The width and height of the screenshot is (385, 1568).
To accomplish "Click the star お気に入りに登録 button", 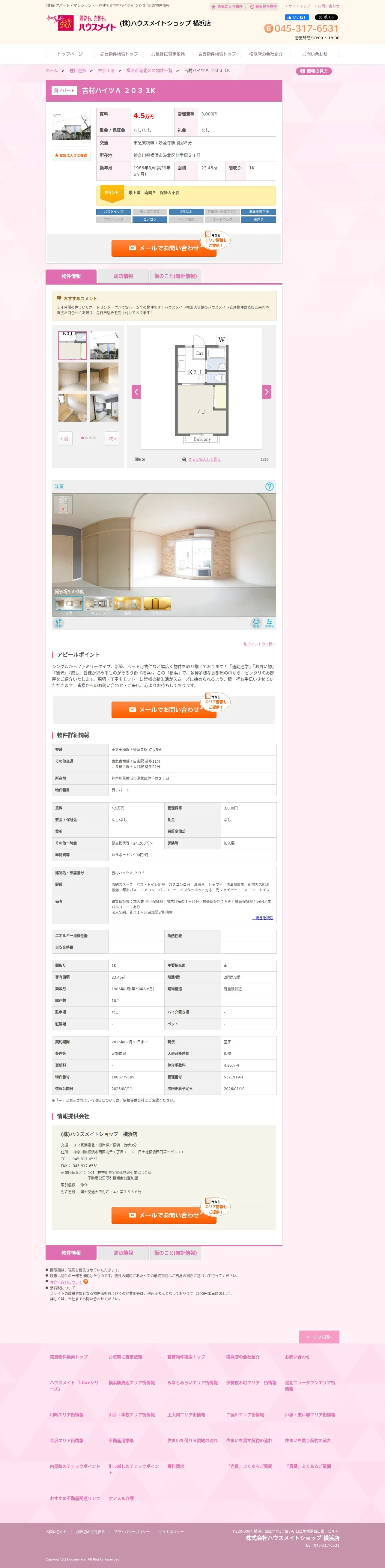I will [71, 155].
